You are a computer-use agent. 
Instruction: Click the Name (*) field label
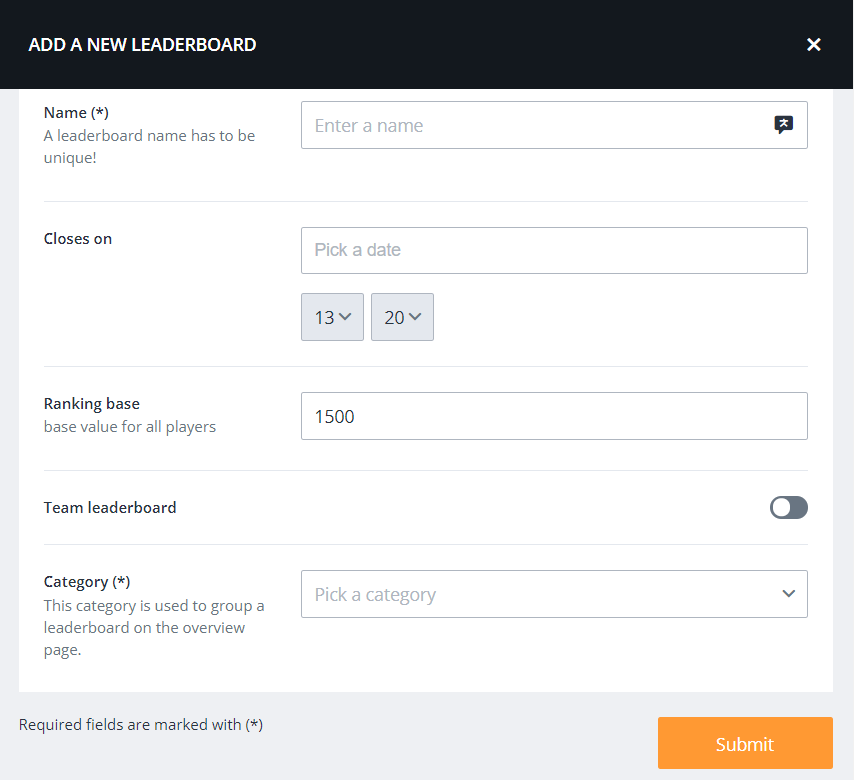point(76,113)
